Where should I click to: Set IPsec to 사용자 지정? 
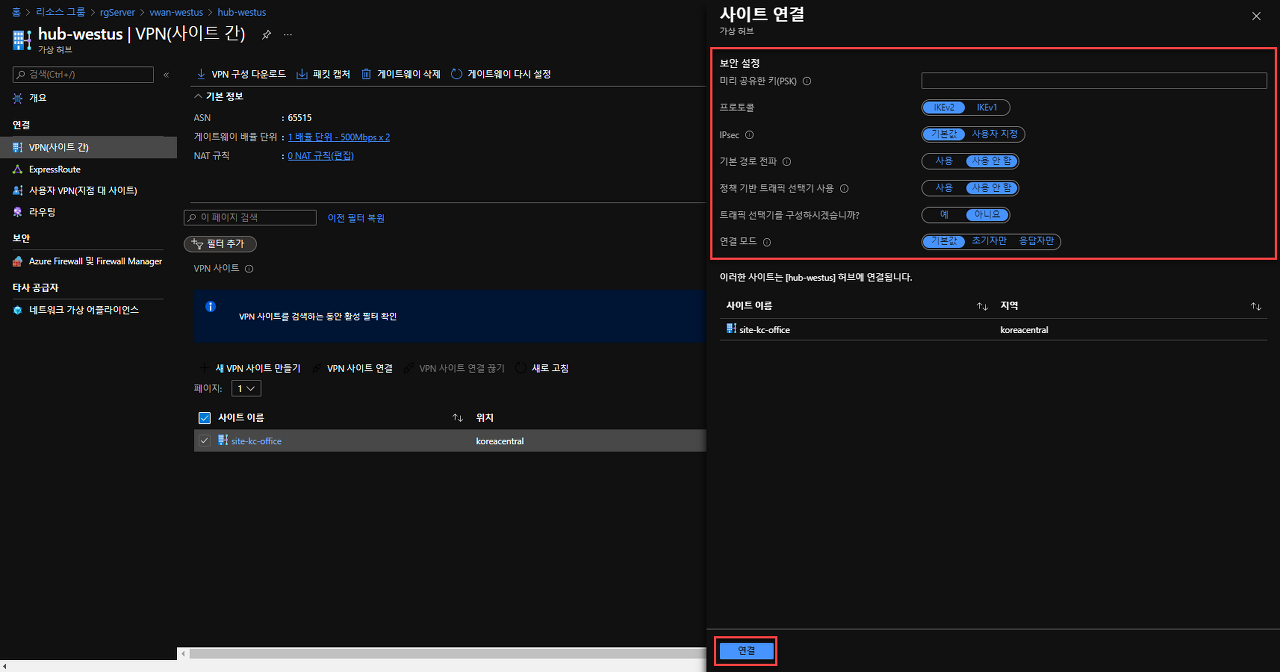pos(995,134)
